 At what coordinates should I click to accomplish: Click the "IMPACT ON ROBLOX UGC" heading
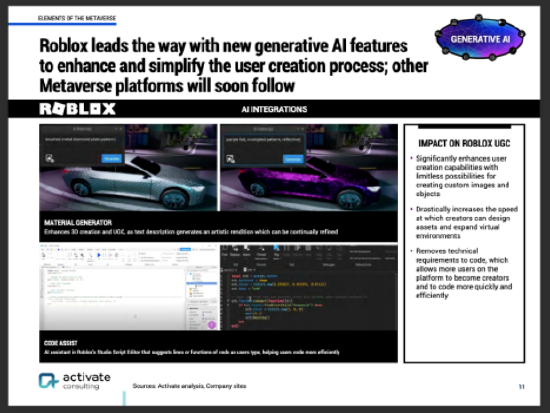point(464,143)
